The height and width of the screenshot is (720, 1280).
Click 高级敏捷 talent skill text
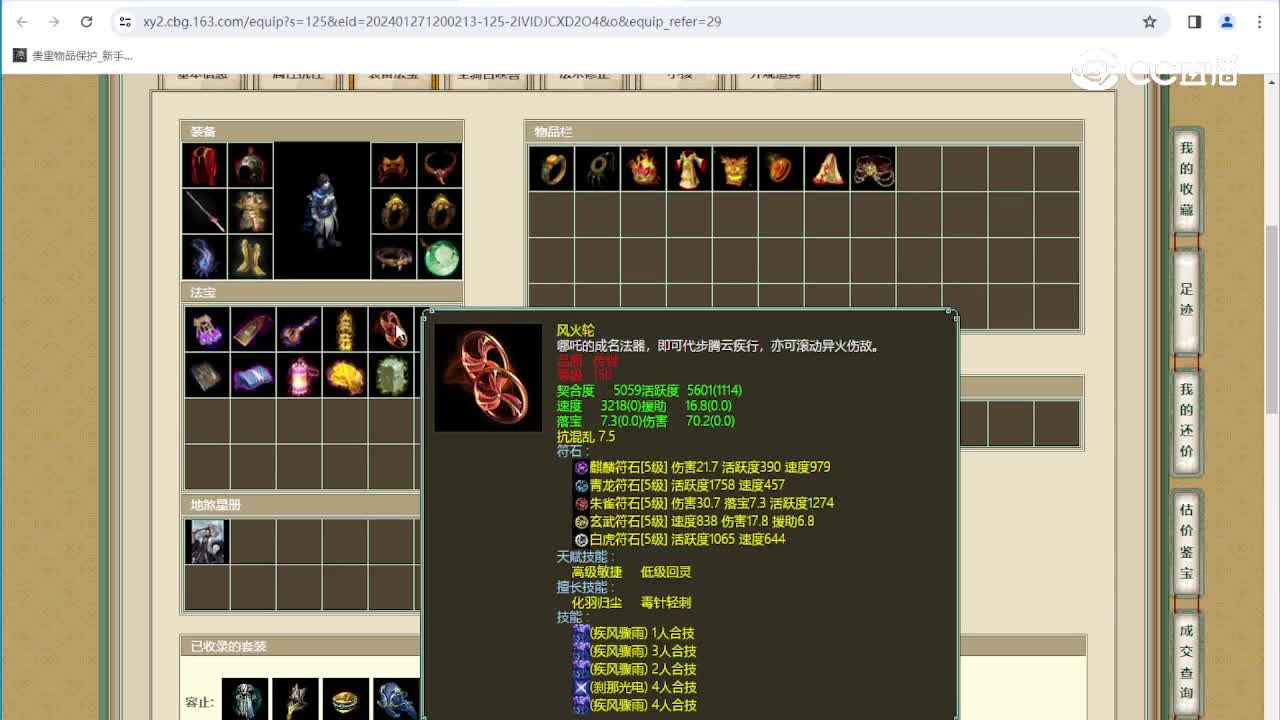coord(597,572)
